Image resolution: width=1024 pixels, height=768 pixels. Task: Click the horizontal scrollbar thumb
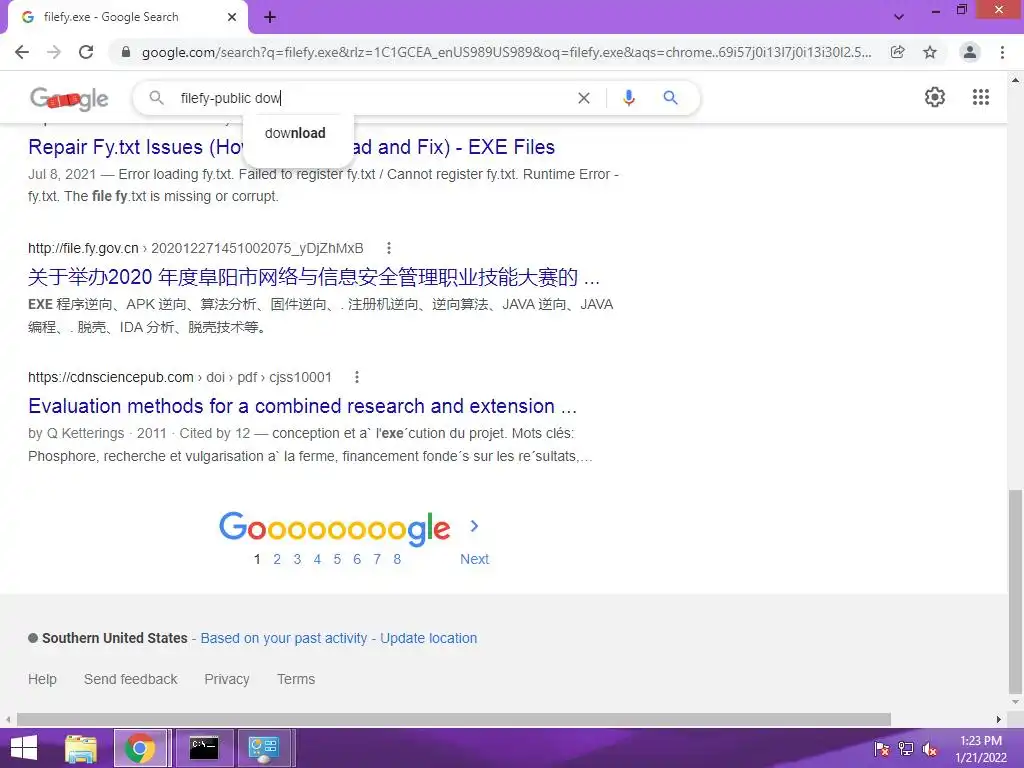tap(454, 719)
